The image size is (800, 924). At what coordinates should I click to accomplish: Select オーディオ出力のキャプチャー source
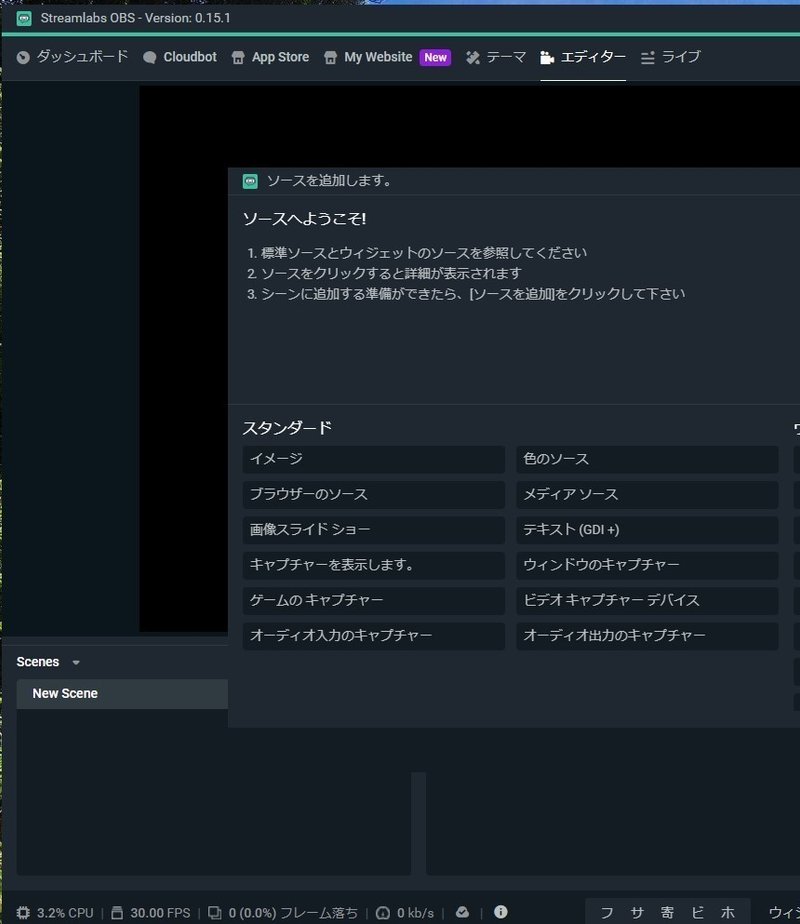647,636
